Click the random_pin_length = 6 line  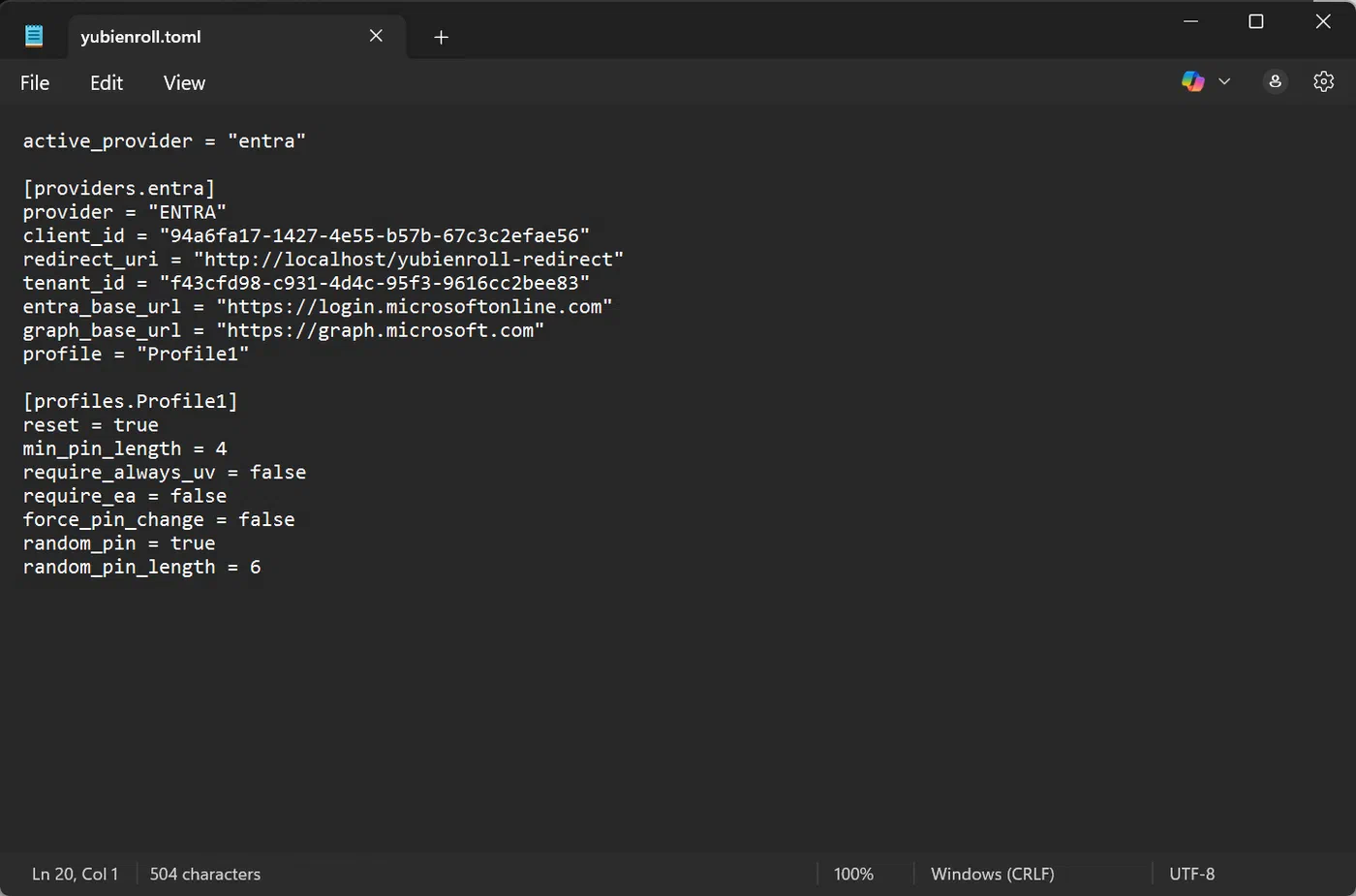coord(142,568)
